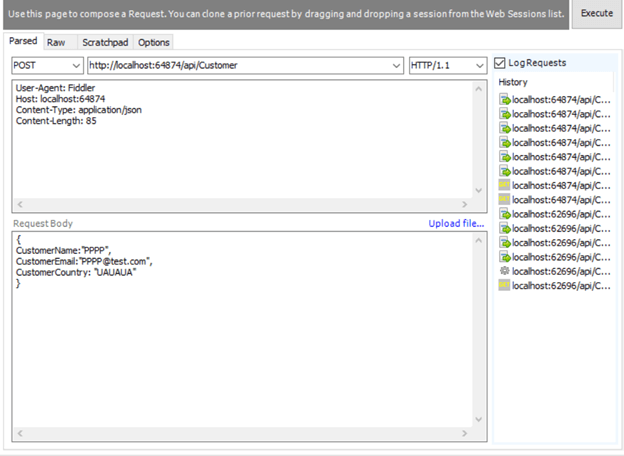Click the sixth localhost:64874 history icon
This screenshot has height=456, width=624.
coord(505,171)
